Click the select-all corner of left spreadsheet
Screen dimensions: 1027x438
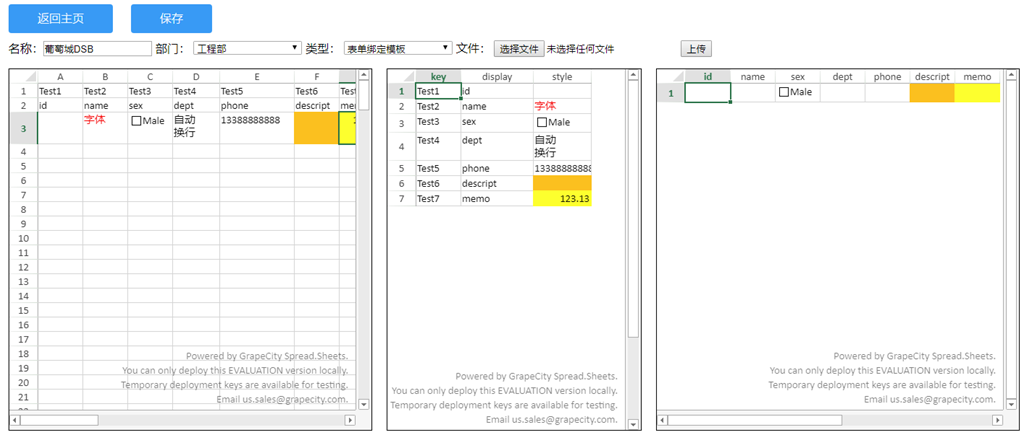tap(24, 77)
